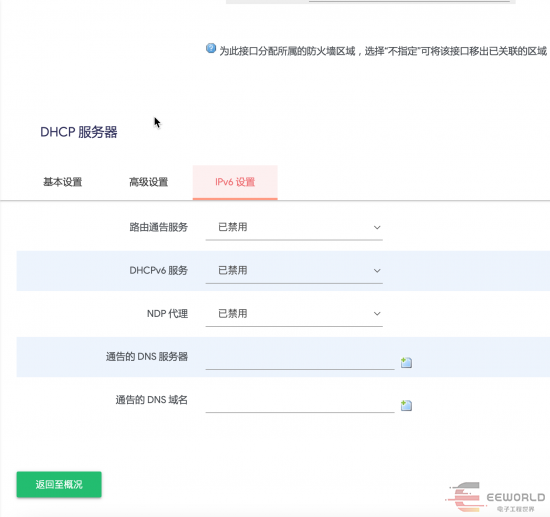Switch to the 基本设置 tab
550x517 pixels.
click(x=62, y=182)
